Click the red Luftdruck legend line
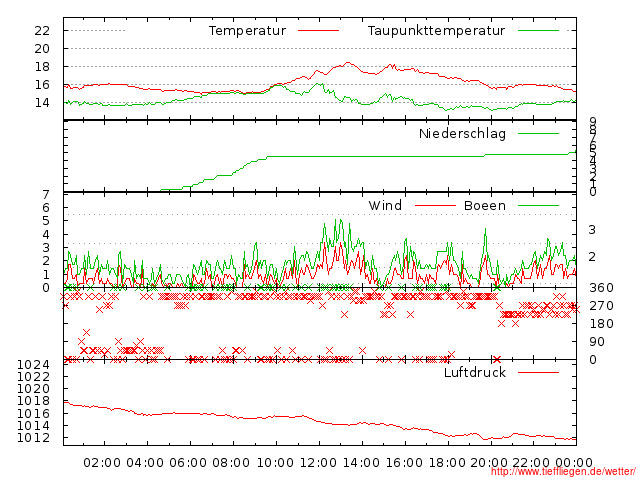This screenshot has height=480, width=640. point(538,372)
